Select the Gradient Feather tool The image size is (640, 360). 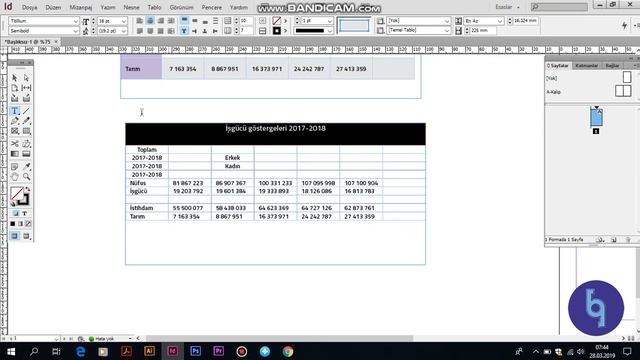tap(26, 154)
